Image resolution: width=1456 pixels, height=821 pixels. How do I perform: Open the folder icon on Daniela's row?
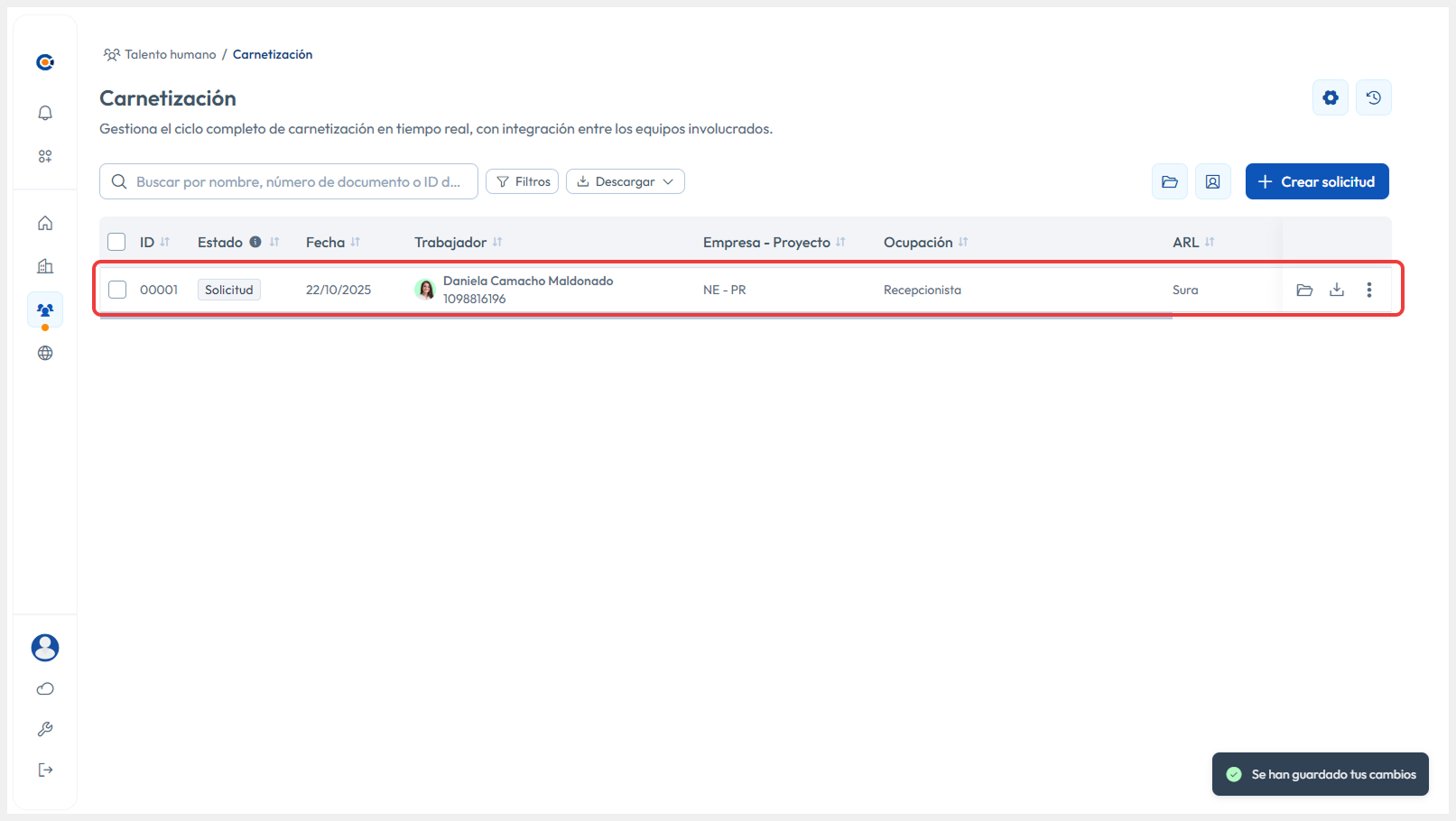(1304, 290)
